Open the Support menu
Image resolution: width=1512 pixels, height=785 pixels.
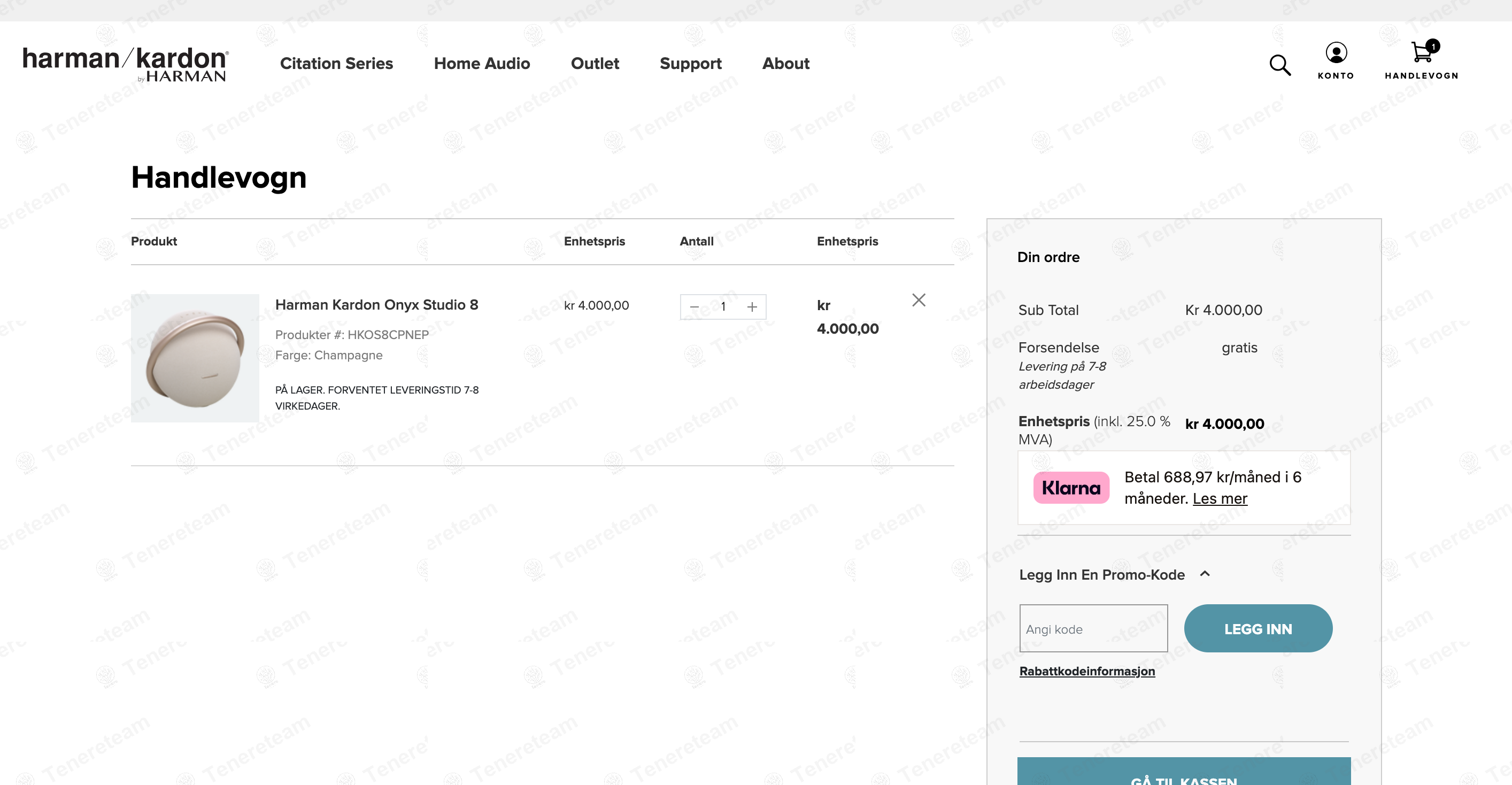click(x=690, y=64)
